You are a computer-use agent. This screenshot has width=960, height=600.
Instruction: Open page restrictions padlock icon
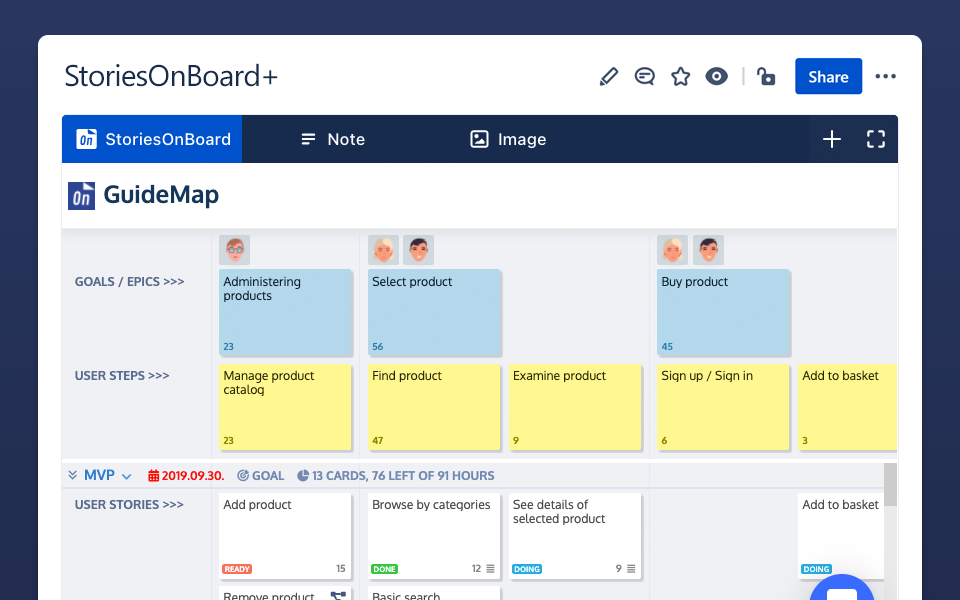(x=766, y=77)
